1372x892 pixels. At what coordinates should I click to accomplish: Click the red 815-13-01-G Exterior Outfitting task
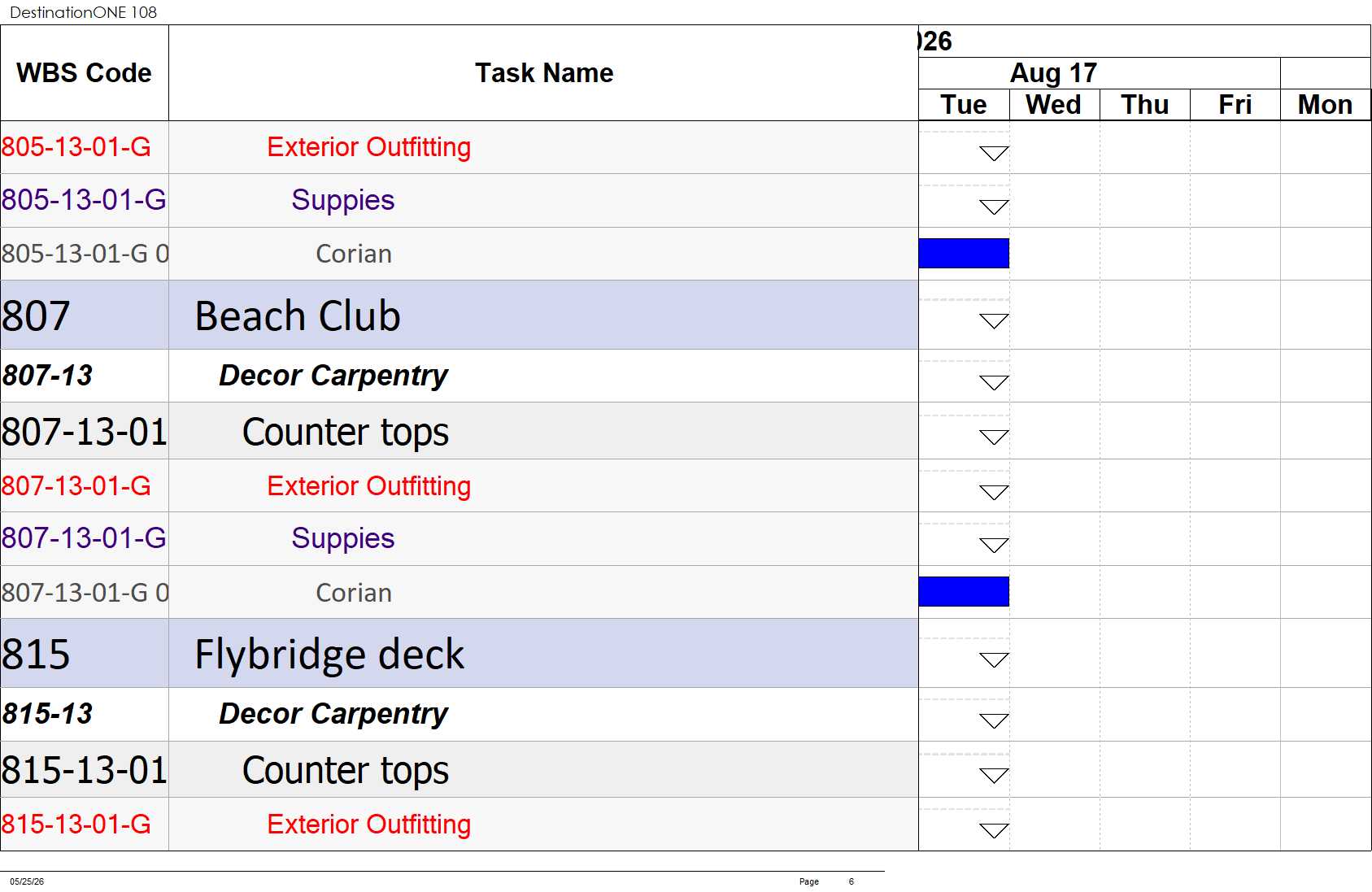pyautogui.click(x=368, y=825)
